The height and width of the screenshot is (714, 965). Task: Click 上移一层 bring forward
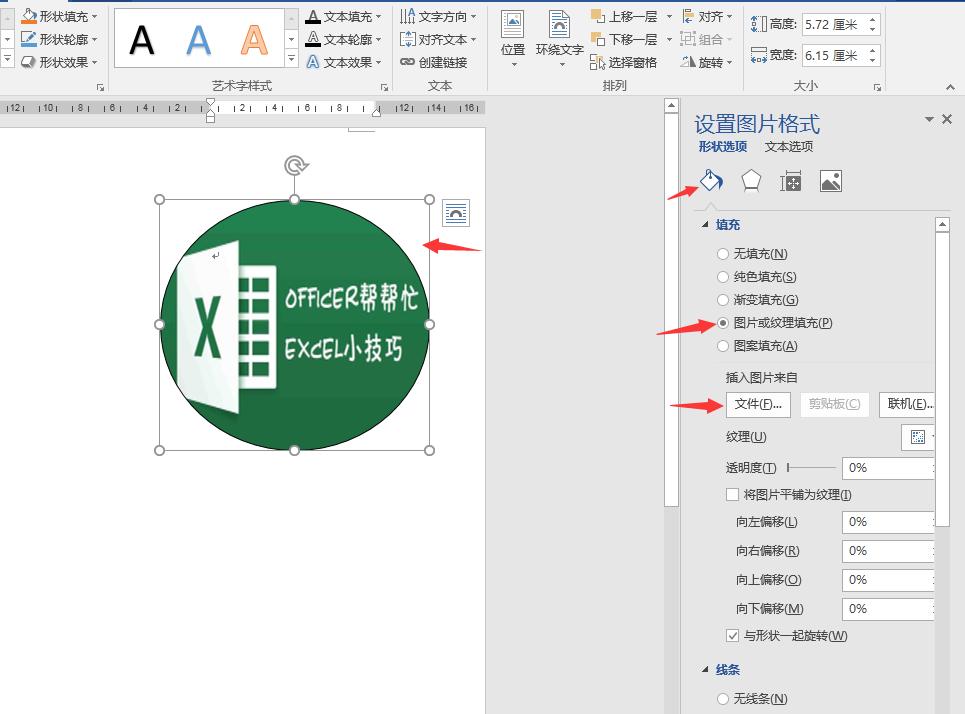pos(624,17)
